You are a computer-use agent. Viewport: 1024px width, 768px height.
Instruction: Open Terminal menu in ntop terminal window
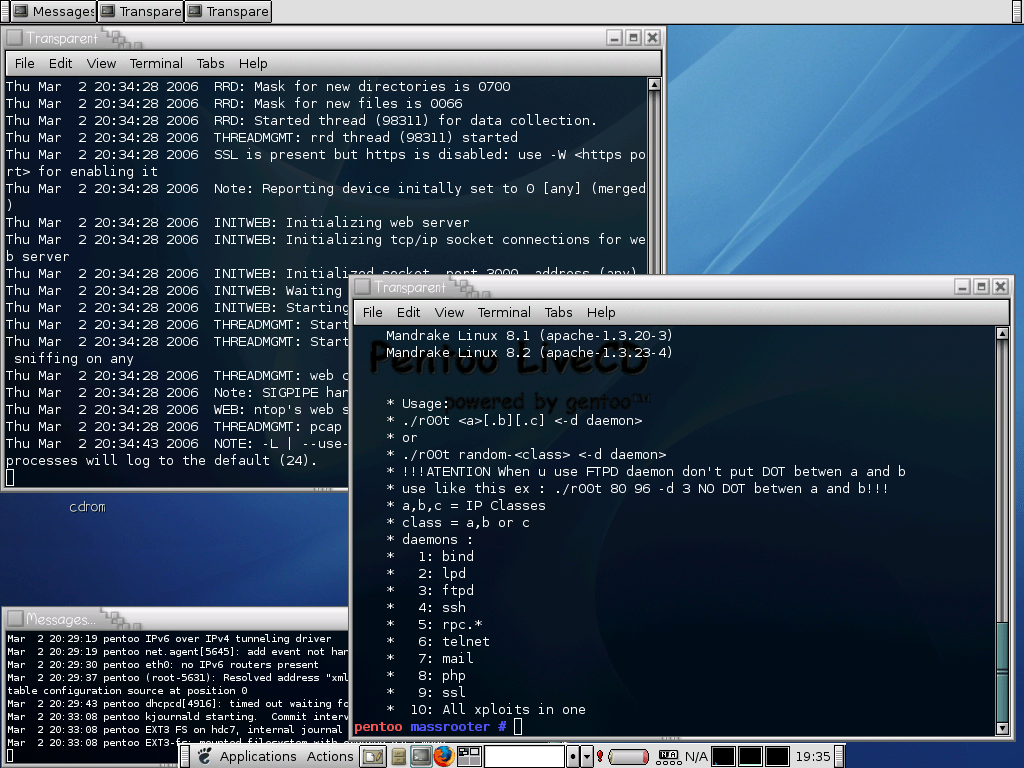coord(156,63)
